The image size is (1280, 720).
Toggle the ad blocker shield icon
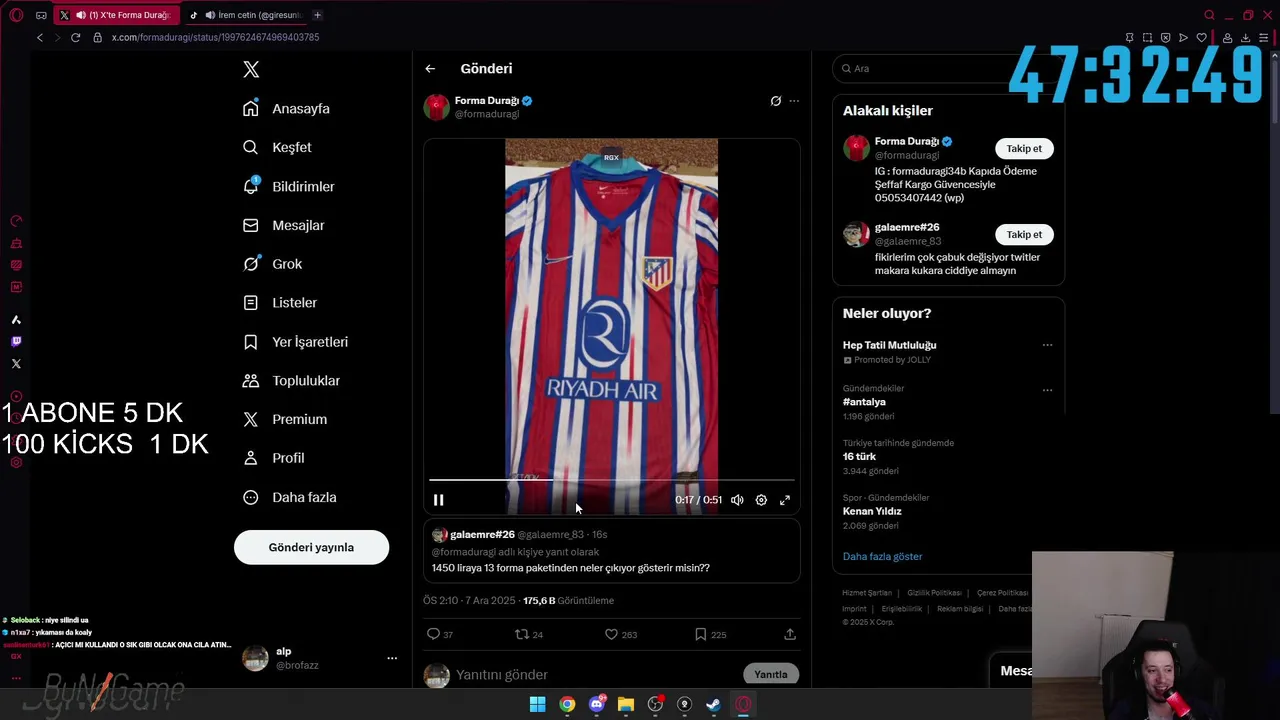tap(1165, 38)
